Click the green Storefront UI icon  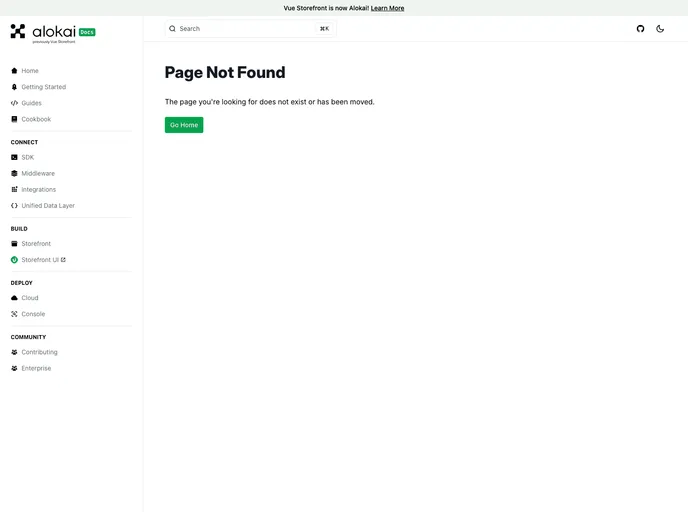tap(14, 260)
